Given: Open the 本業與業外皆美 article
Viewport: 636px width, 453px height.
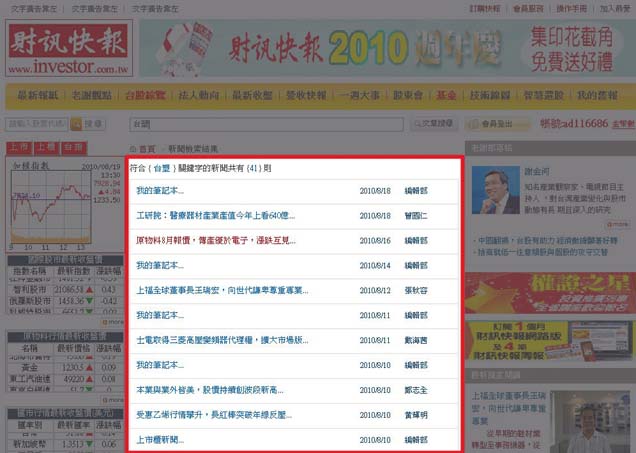Looking at the screenshot, I should 210,390.
